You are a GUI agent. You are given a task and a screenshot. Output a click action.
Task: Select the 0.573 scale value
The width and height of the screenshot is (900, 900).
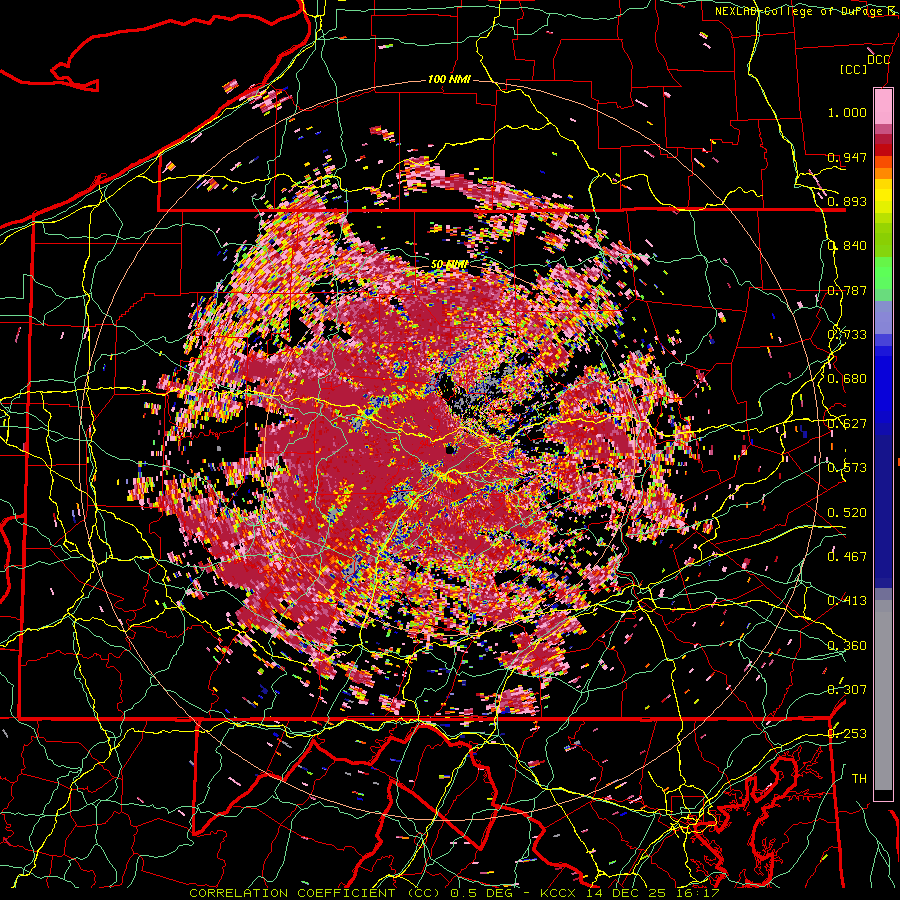coord(847,468)
